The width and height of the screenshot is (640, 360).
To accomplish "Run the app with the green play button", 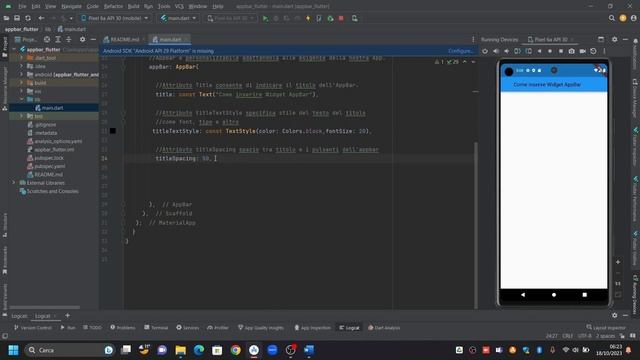I will [265, 18].
